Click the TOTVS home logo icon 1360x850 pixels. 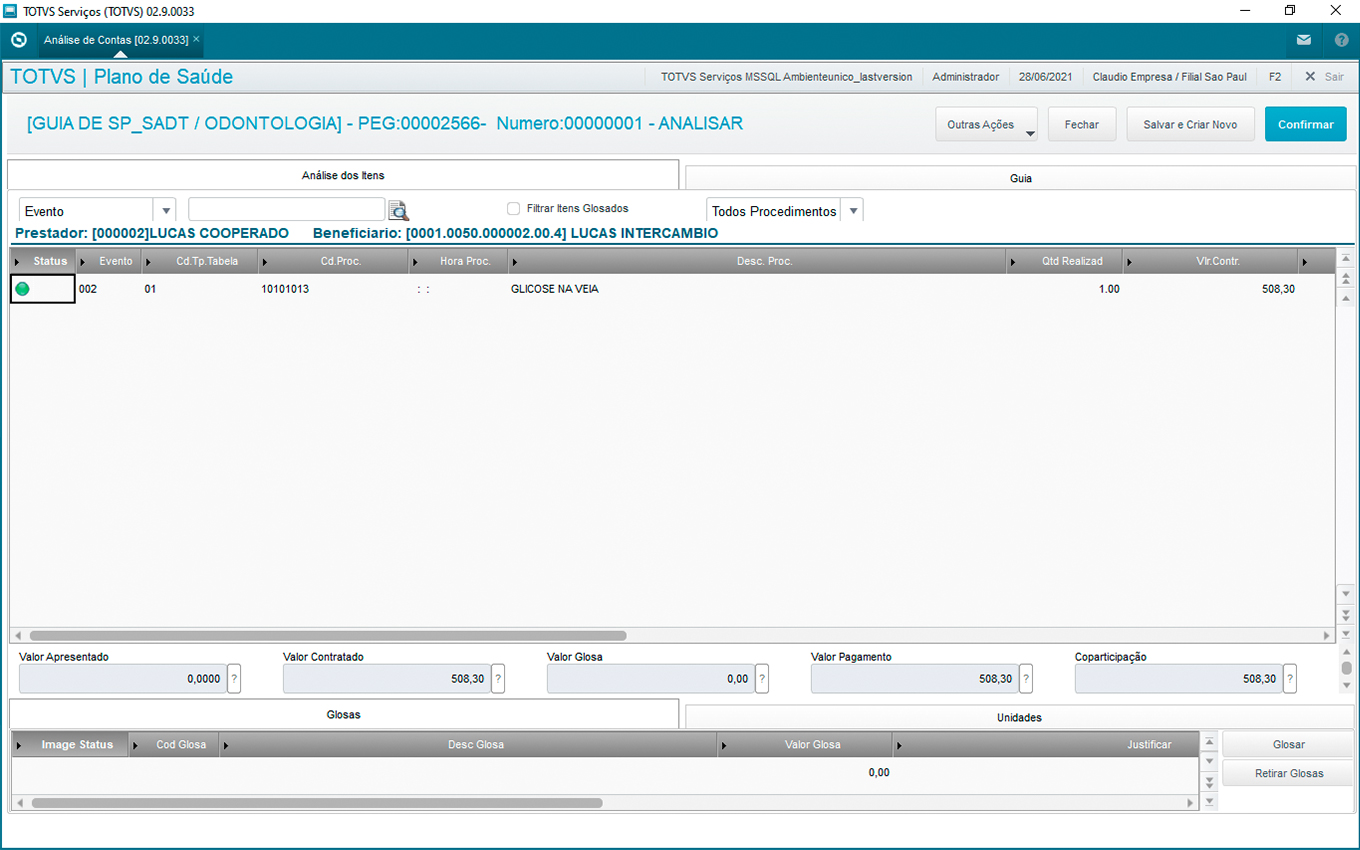18,41
